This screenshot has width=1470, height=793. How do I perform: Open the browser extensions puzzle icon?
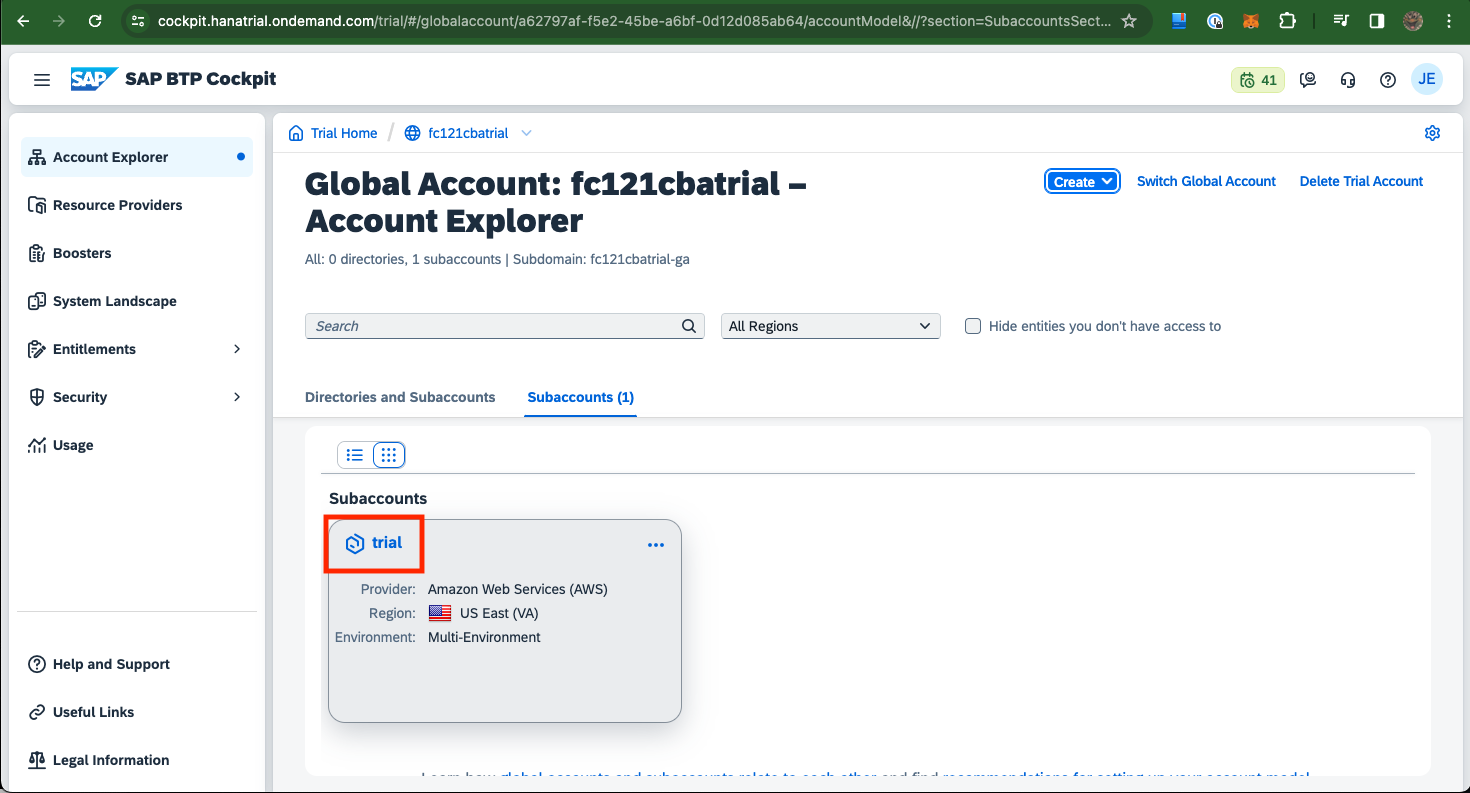(x=1287, y=20)
